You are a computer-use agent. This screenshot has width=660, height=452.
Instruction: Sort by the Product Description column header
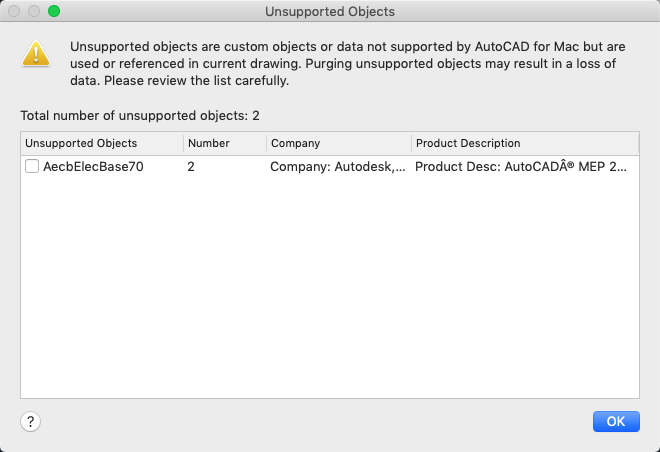468,143
